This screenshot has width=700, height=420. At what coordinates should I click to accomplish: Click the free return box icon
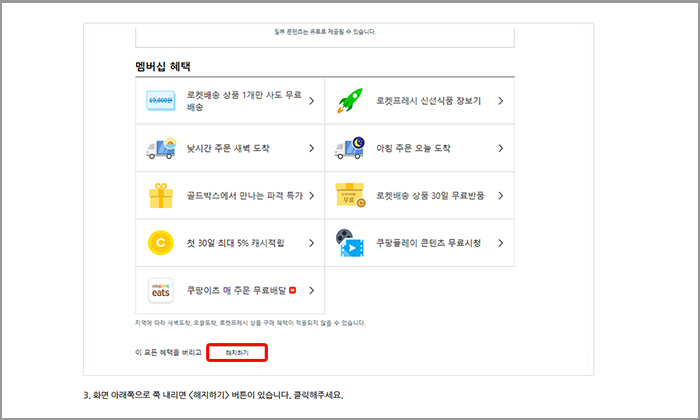pos(350,195)
